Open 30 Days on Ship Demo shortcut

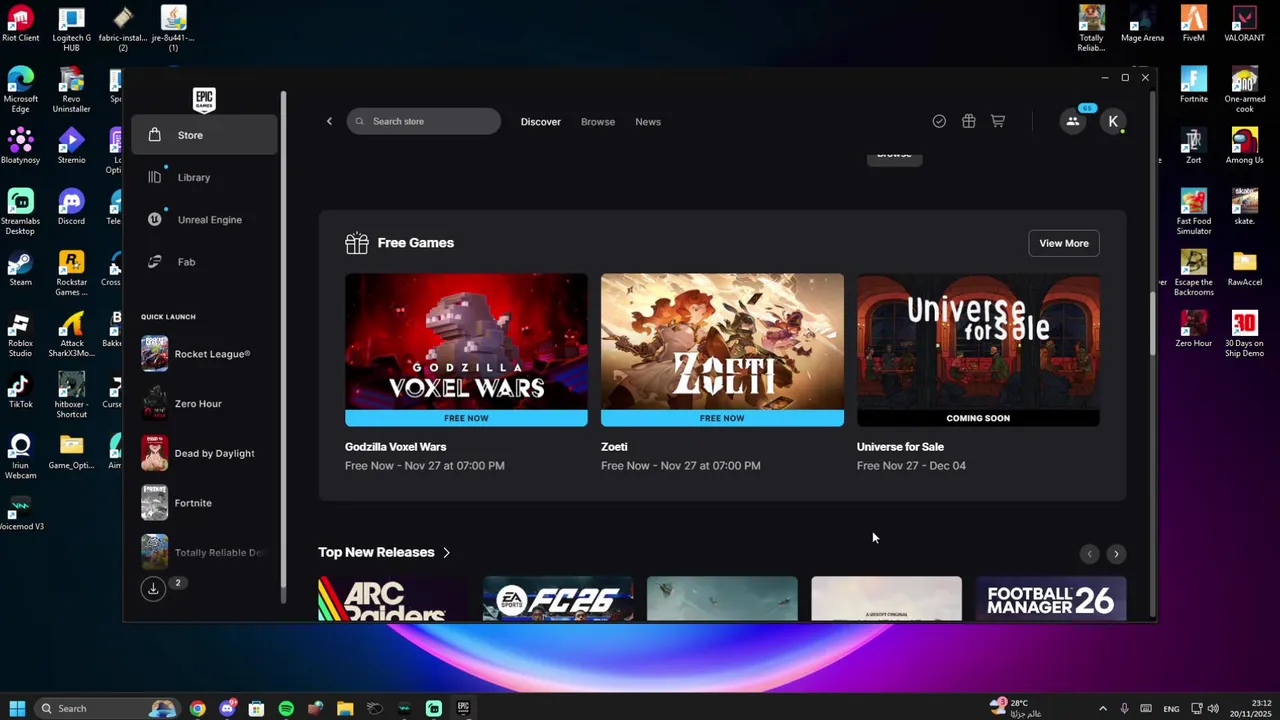coord(1244,335)
